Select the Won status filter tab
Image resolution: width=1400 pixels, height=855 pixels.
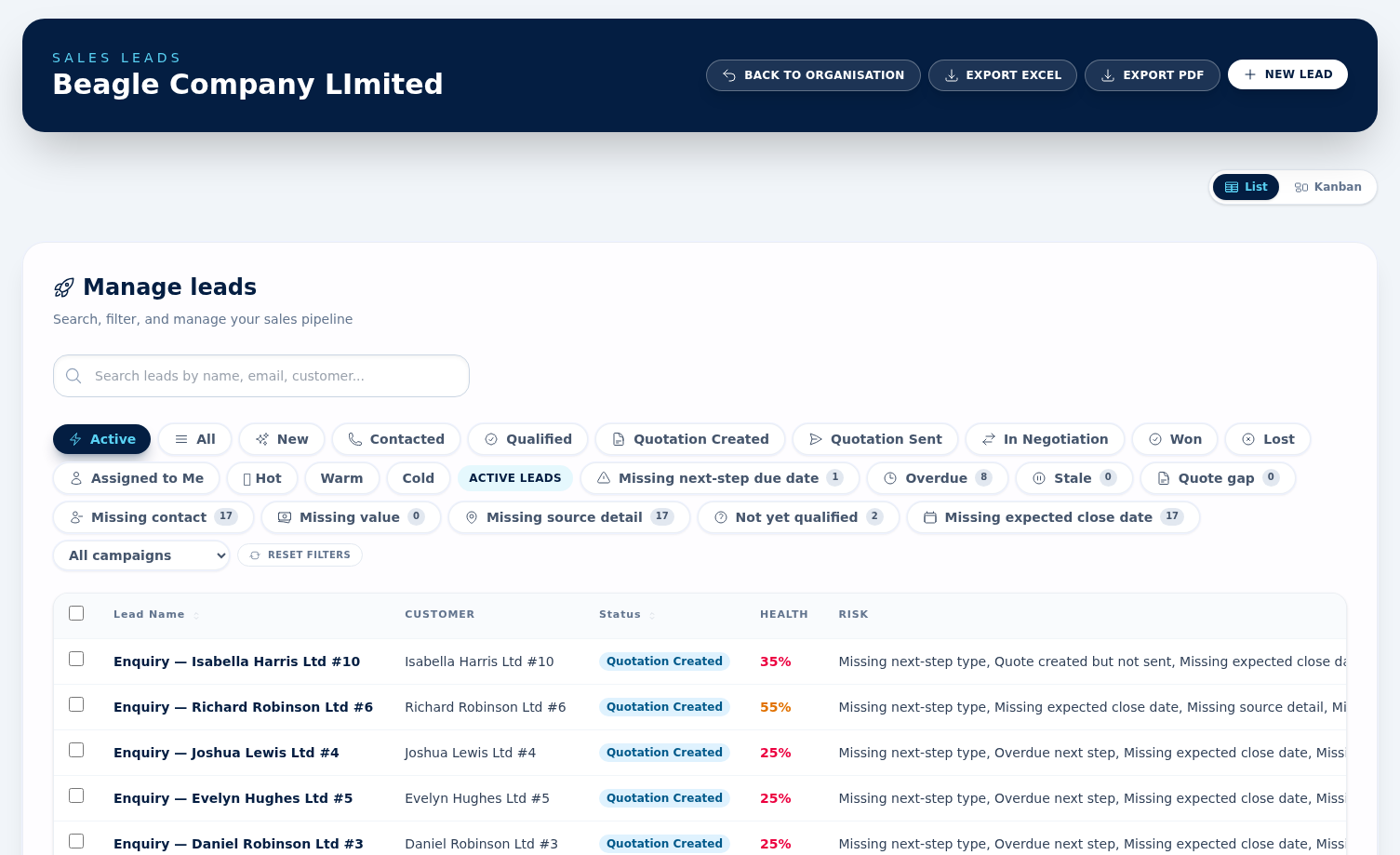[1175, 439]
